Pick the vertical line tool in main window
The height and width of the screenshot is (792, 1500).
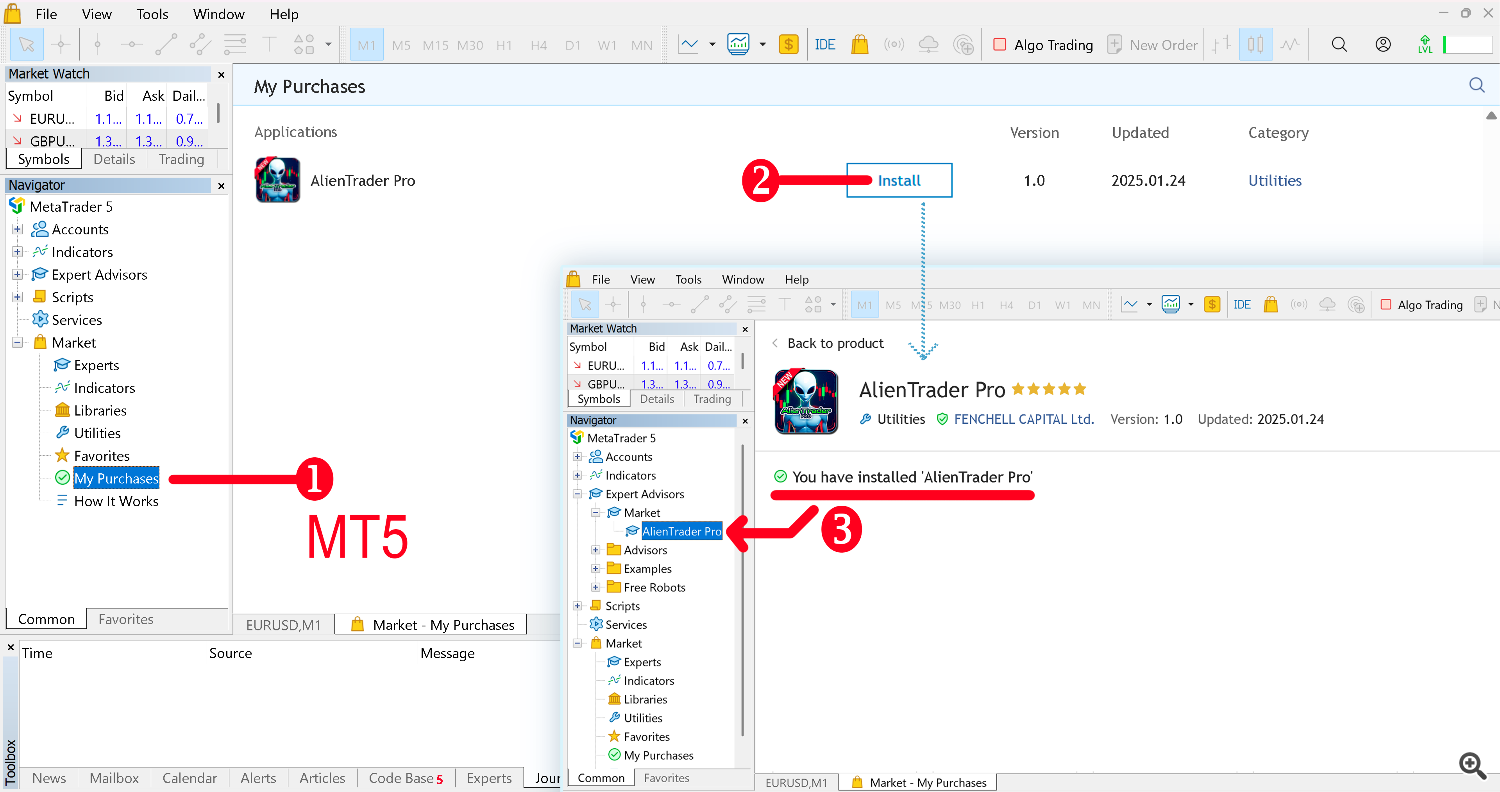(97, 44)
